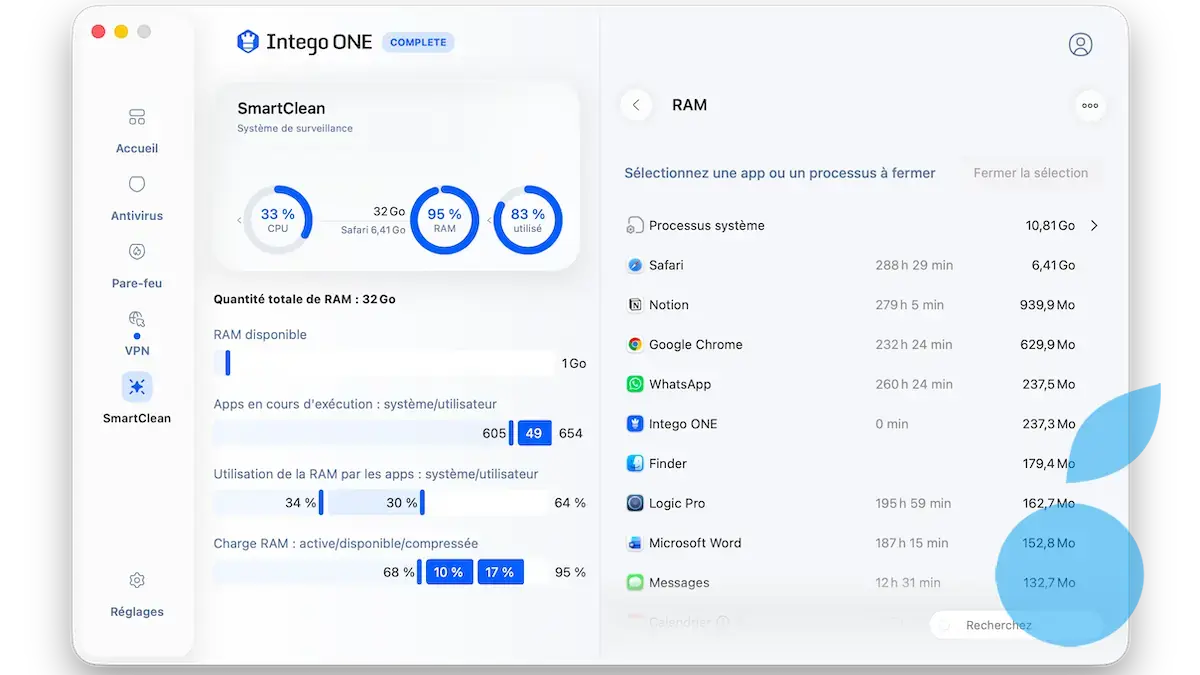Screen dimensions: 1200x675
Task: Click the 939,9 Mo Notion memory value
Action: [x=1047, y=305]
